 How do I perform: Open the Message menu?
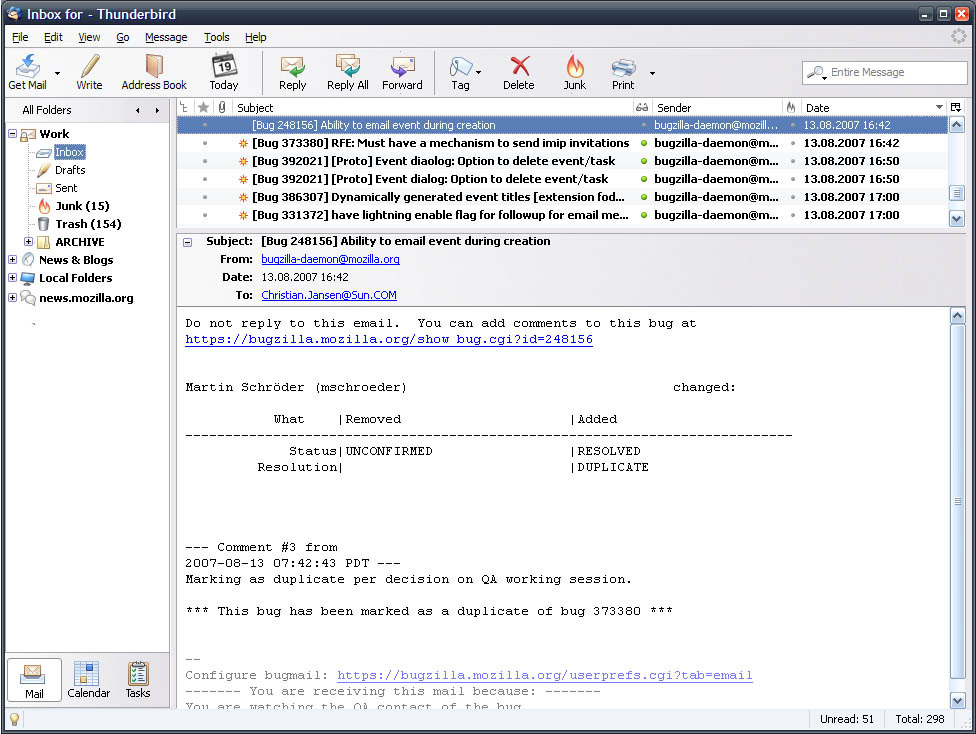166,37
